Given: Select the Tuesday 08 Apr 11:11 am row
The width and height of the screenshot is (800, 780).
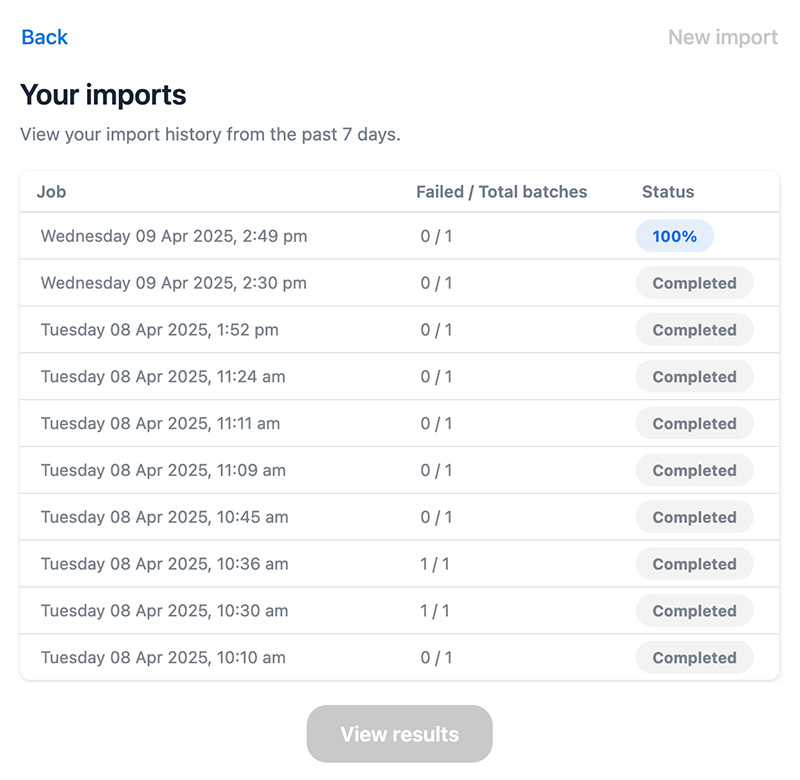Looking at the screenshot, I should click(x=160, y=424).
